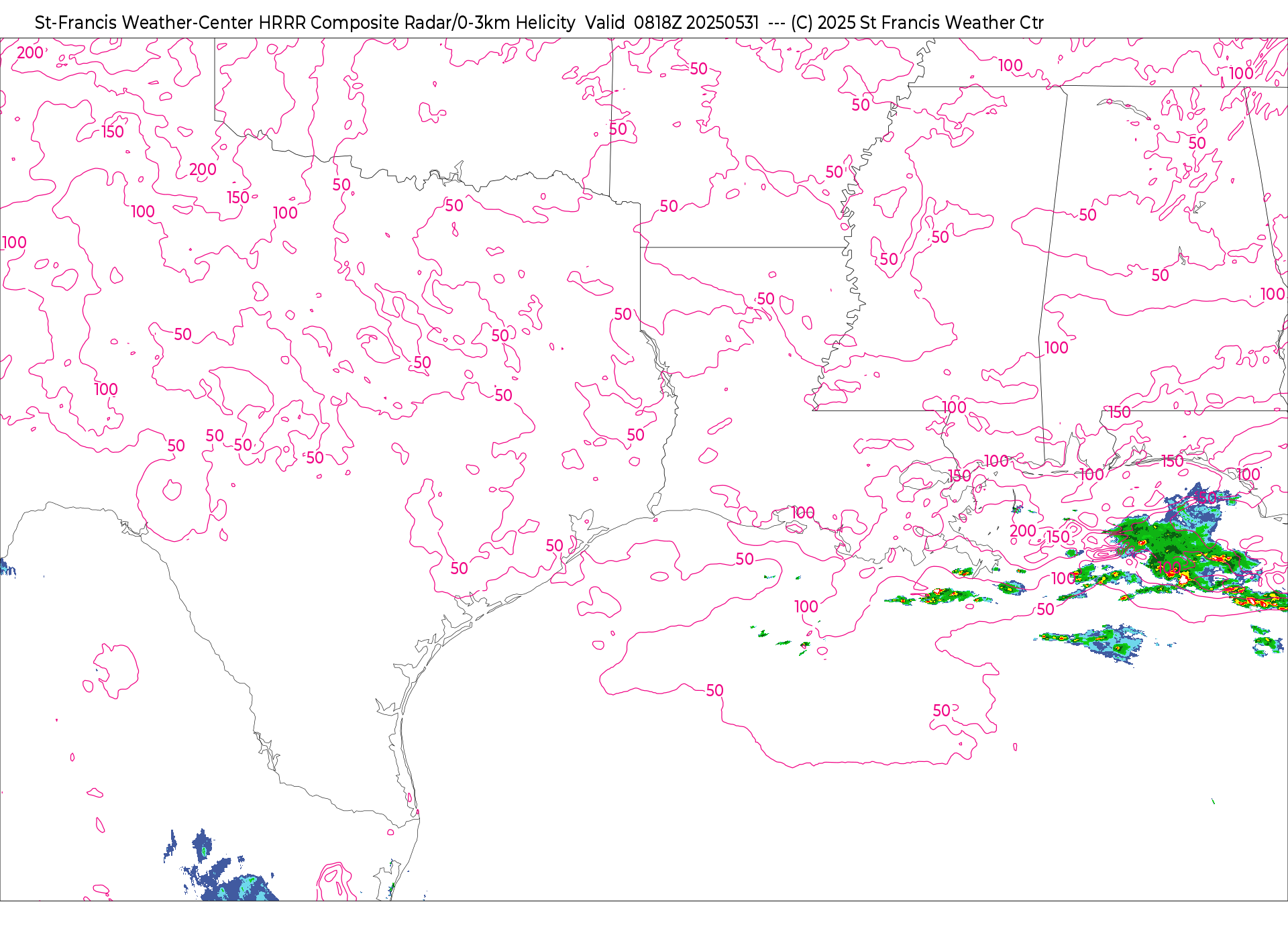Click the map title text at top
1288x939 pixels.
539,23
